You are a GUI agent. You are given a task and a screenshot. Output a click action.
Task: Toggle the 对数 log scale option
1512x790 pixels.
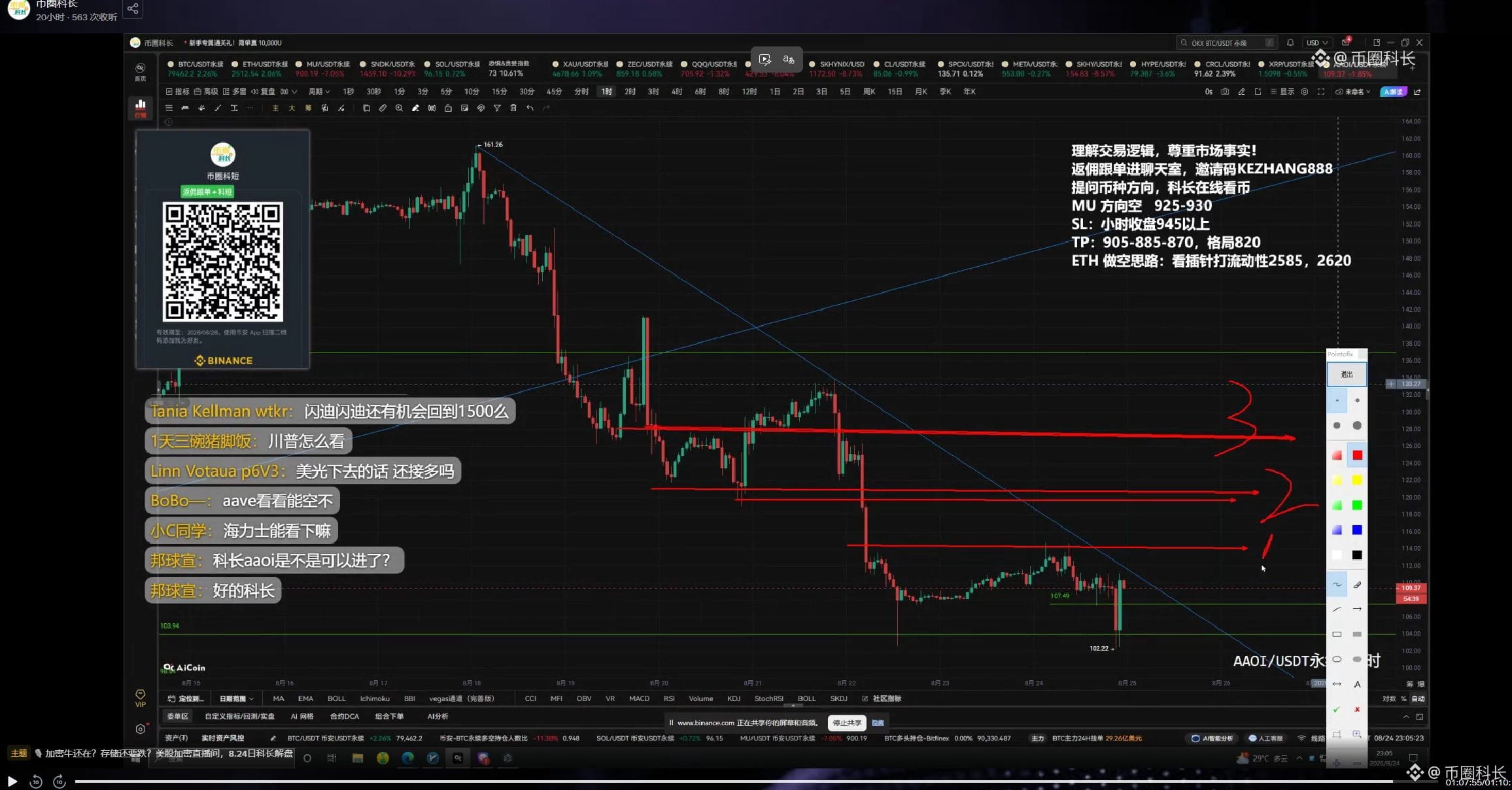point(1389,699)
